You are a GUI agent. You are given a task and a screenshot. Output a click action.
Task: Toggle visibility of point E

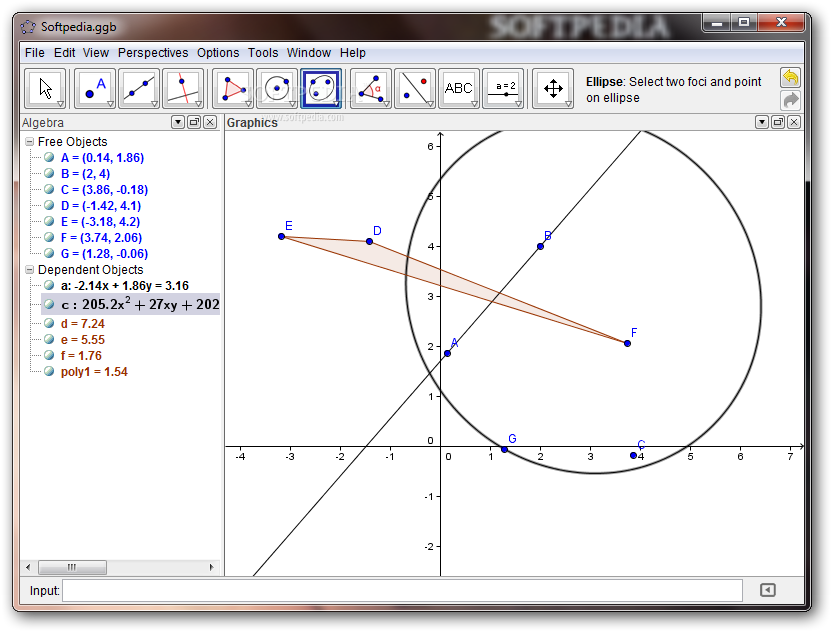pyautogui.click(x=49, y=221)
